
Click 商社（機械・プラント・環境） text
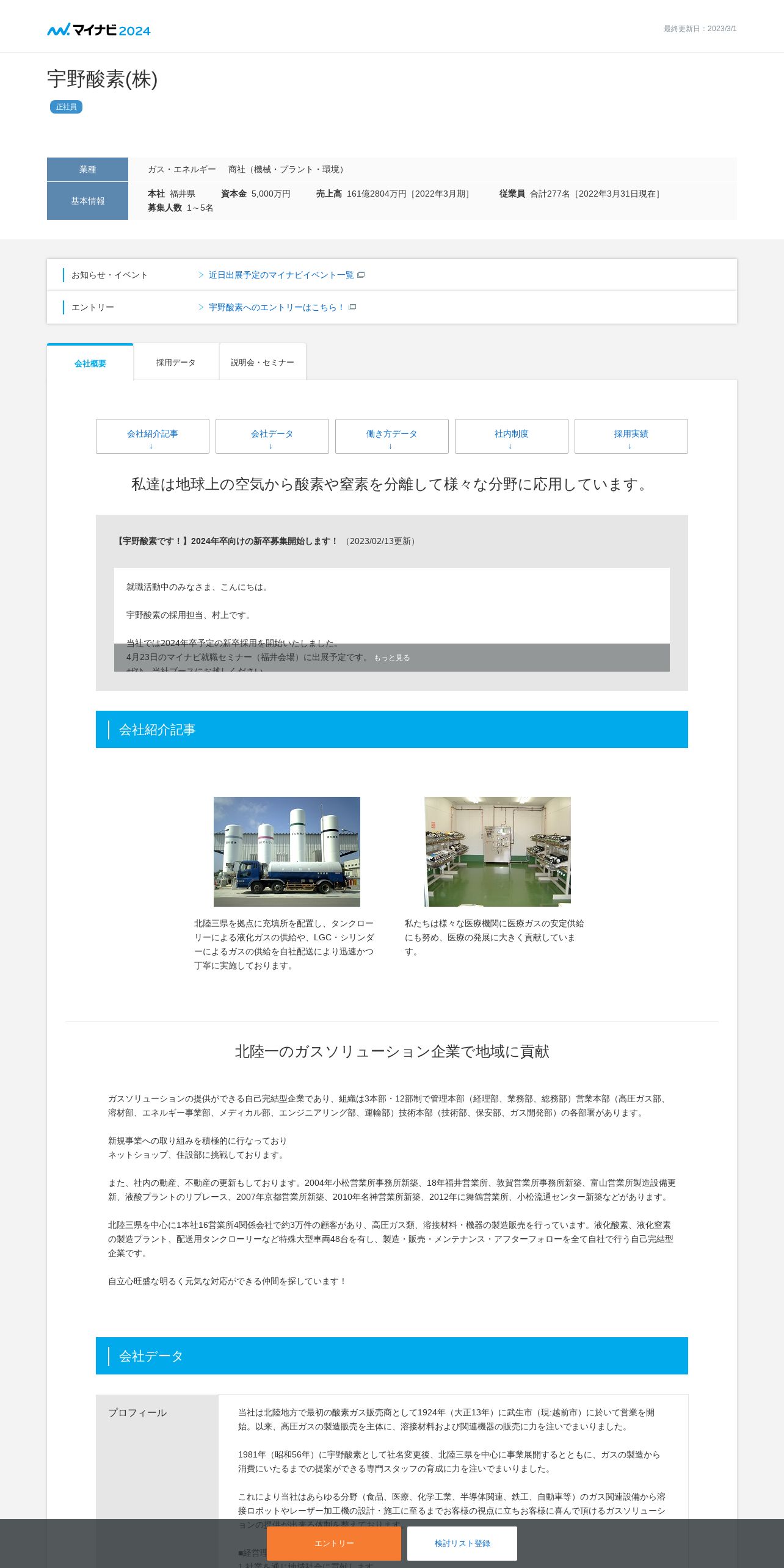point(288,169)
